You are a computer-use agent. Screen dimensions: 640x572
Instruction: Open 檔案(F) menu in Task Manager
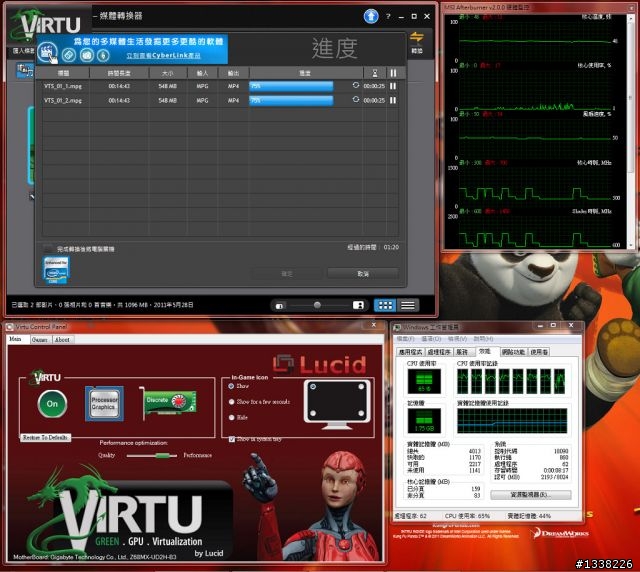[406, 339]
